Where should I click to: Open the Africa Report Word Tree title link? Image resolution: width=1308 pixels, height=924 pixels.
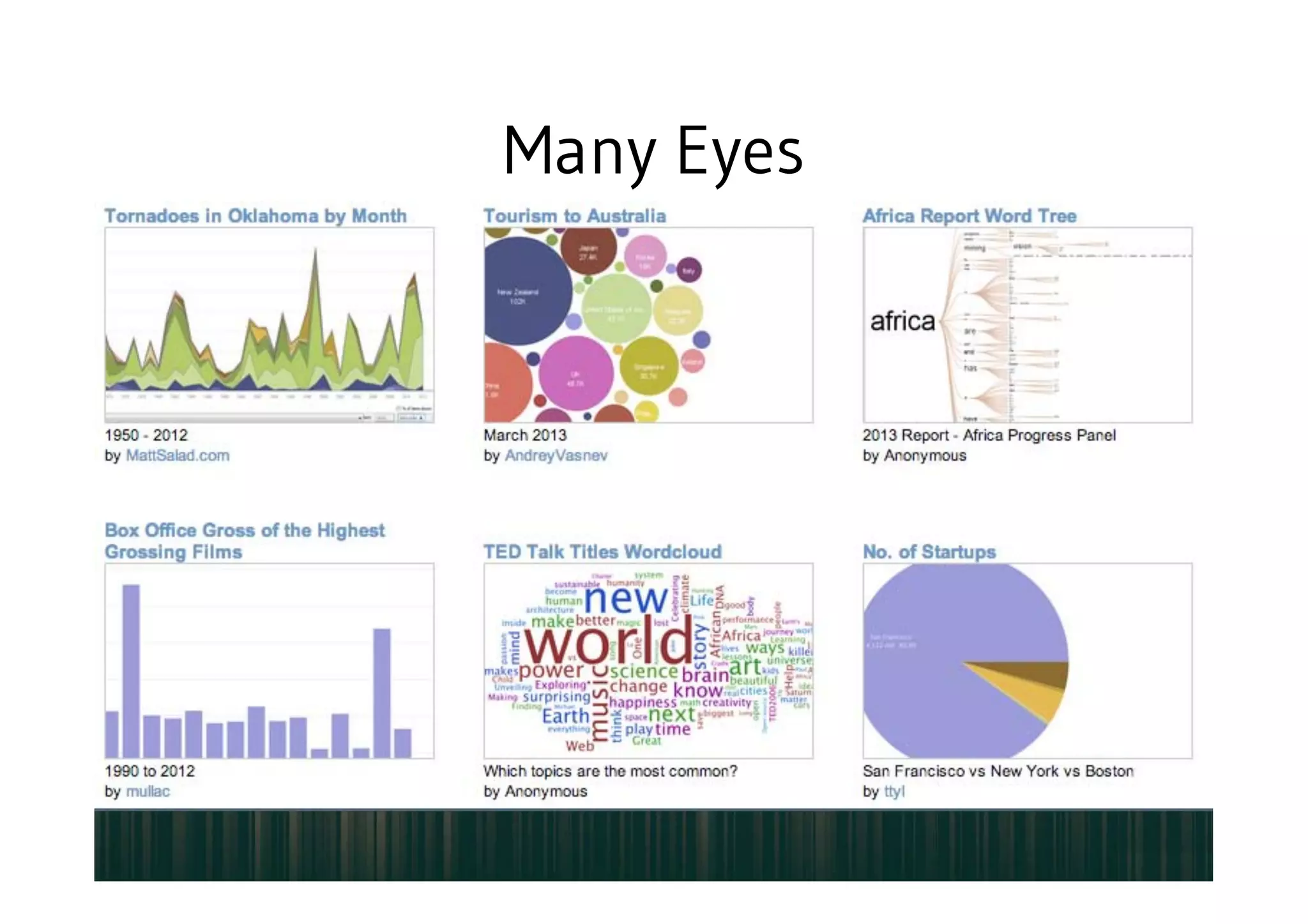tap(970, 216)
